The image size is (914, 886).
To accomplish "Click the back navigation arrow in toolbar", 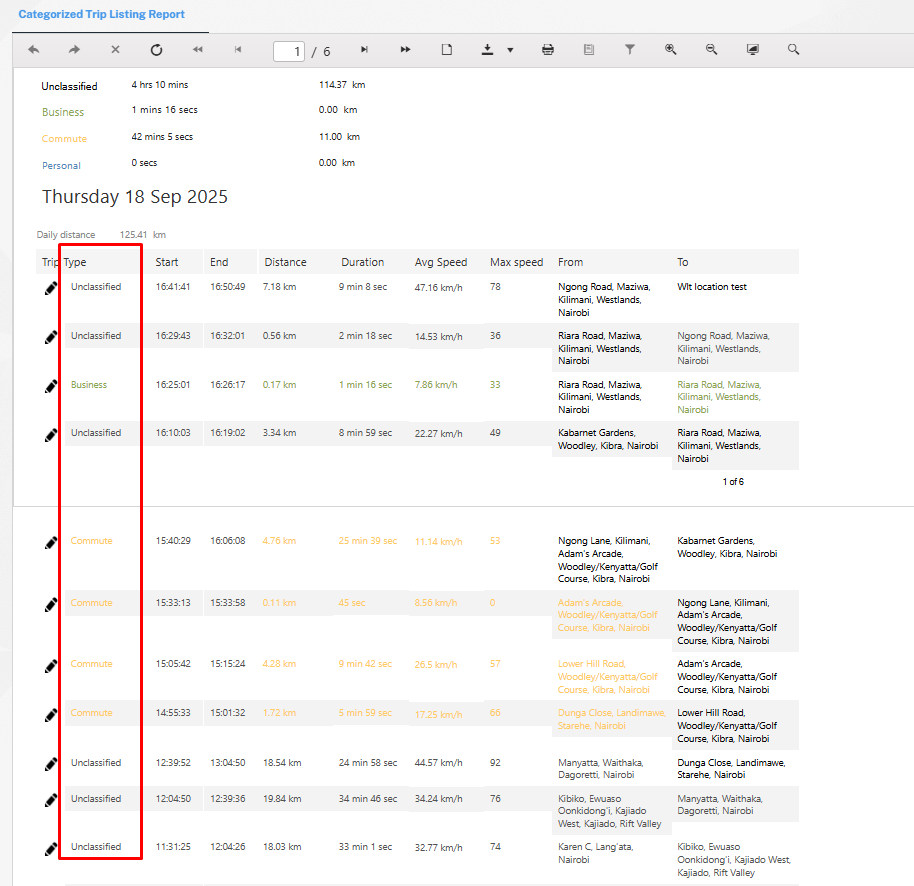I will pyautogui.click(x=34, y=50).
